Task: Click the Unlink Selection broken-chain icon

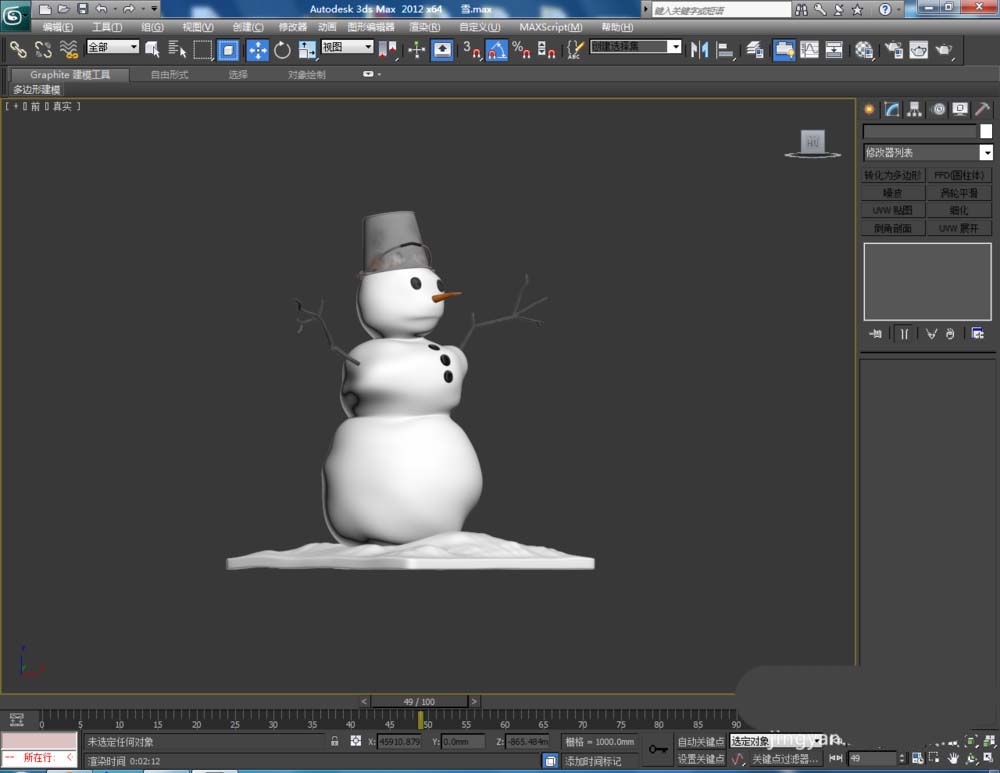Action: [x=43, y=50]
